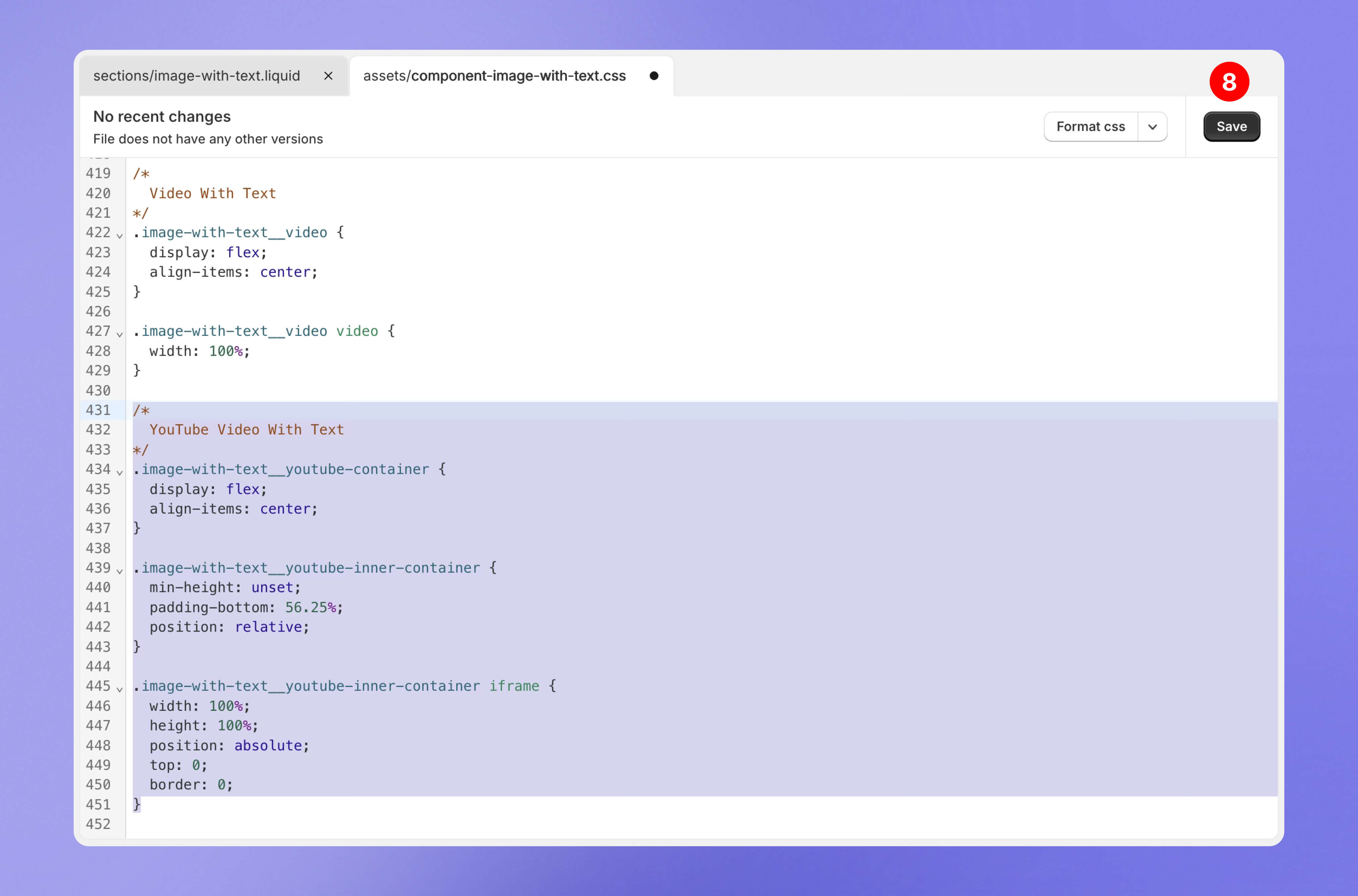1358x896 pixels.
Task: Click the Format css button
Action: (x=1090, y=127)
